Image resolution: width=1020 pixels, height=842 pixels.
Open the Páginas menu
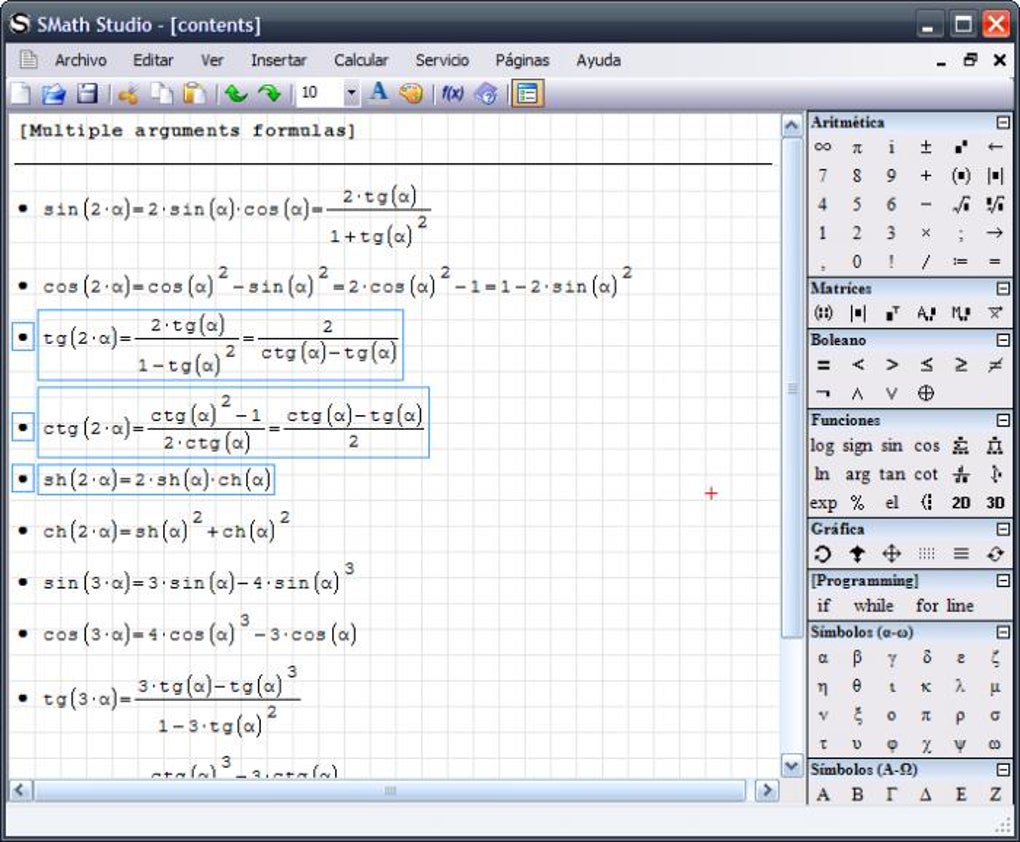coord(522,60)
